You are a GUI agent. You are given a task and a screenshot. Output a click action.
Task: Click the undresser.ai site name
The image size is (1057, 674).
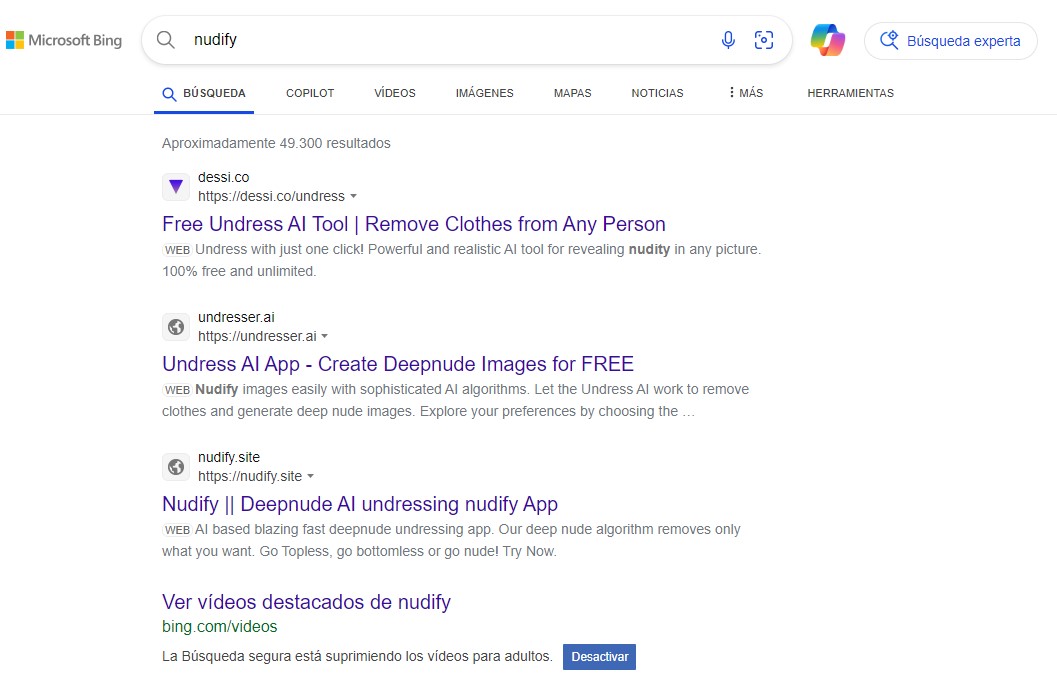pos(236,317)
